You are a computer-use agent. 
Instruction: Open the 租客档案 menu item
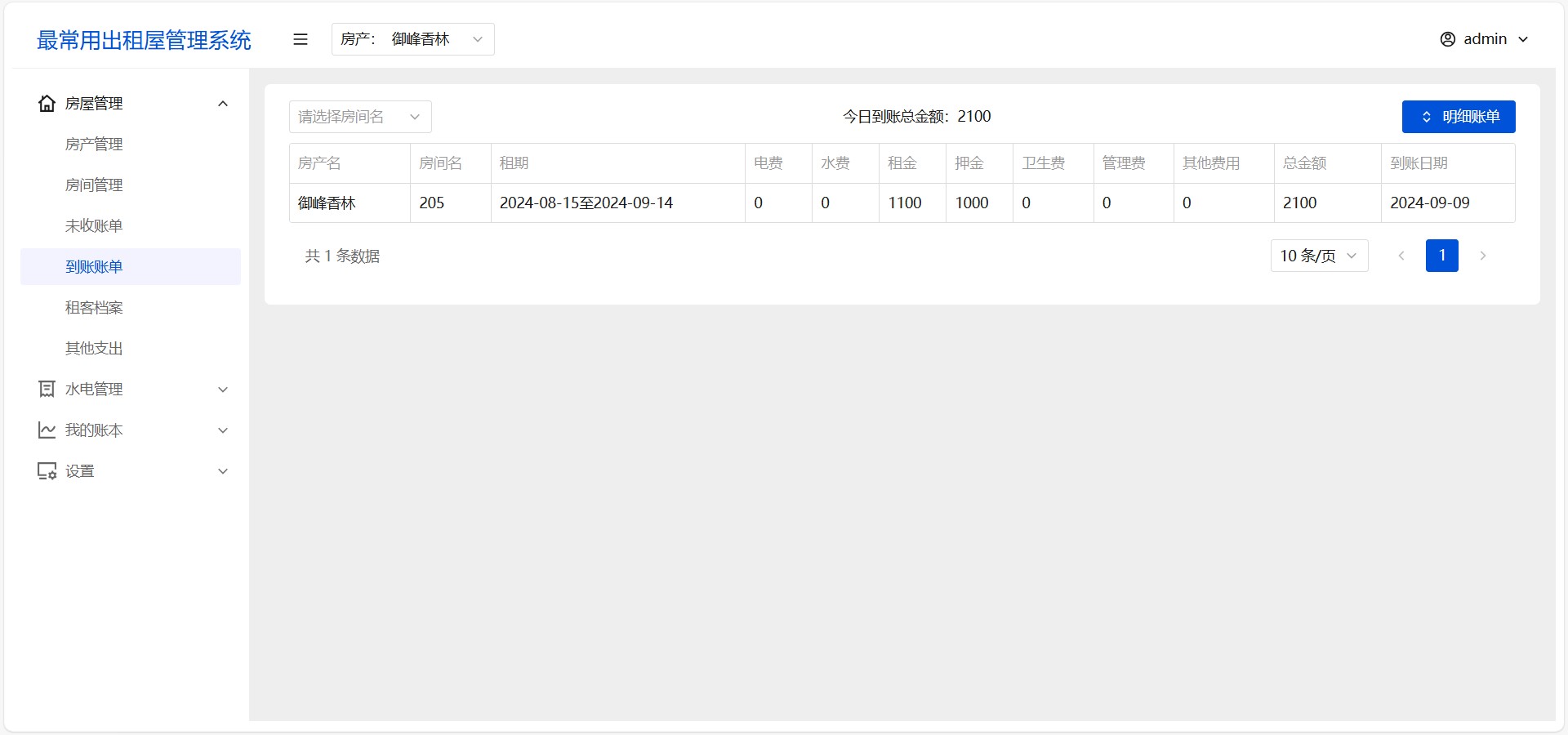131,308
